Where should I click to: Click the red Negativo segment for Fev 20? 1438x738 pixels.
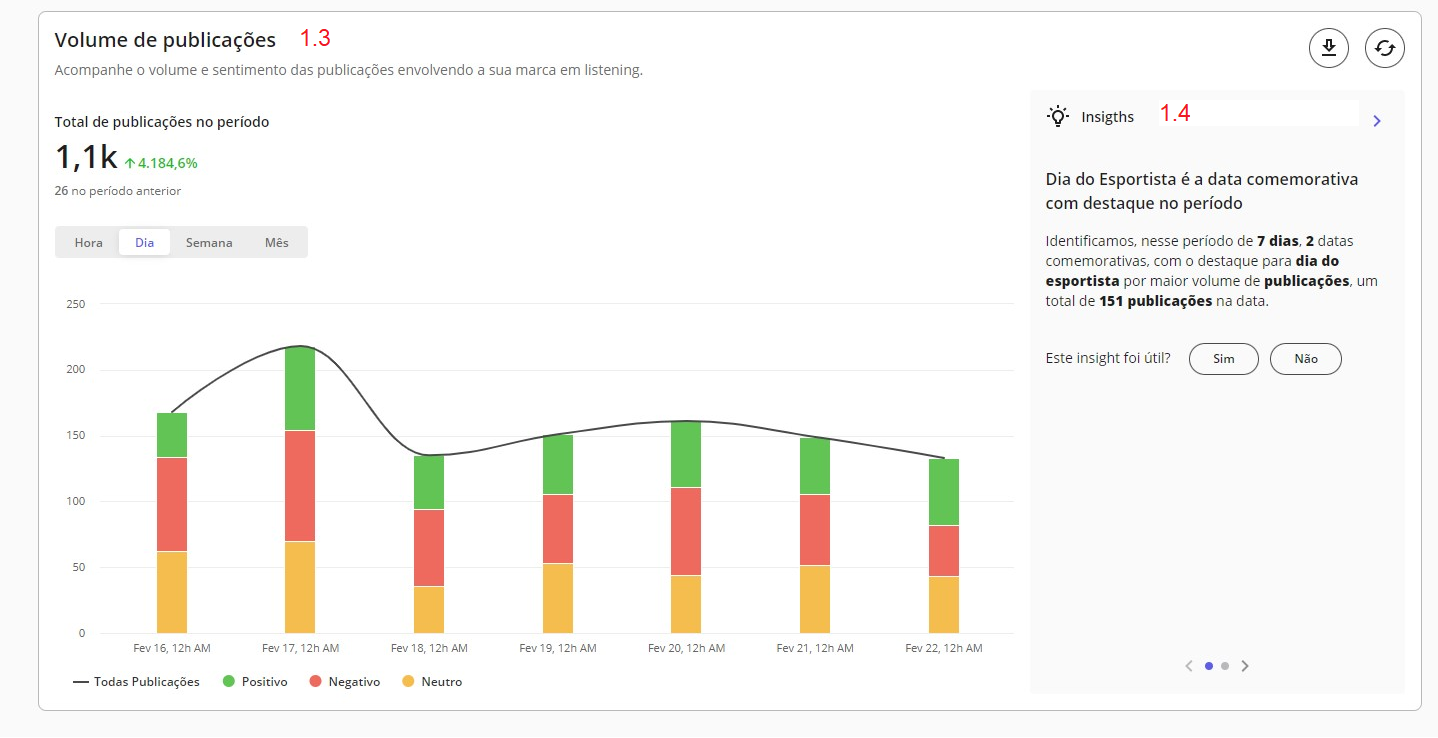tap(686, 531)
